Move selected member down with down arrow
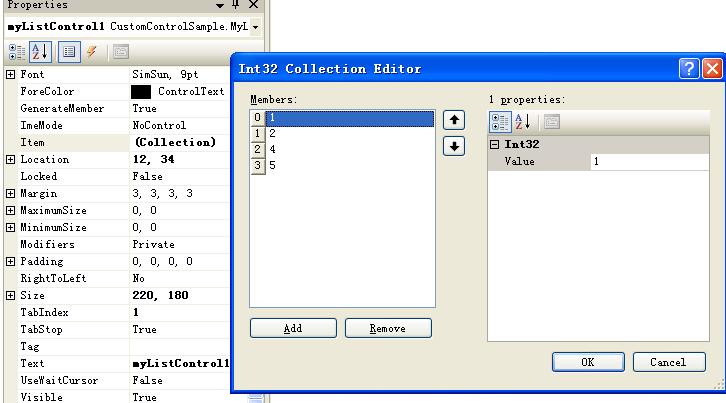726x403 pixels. pyautogui.click(x=454, y=146)
